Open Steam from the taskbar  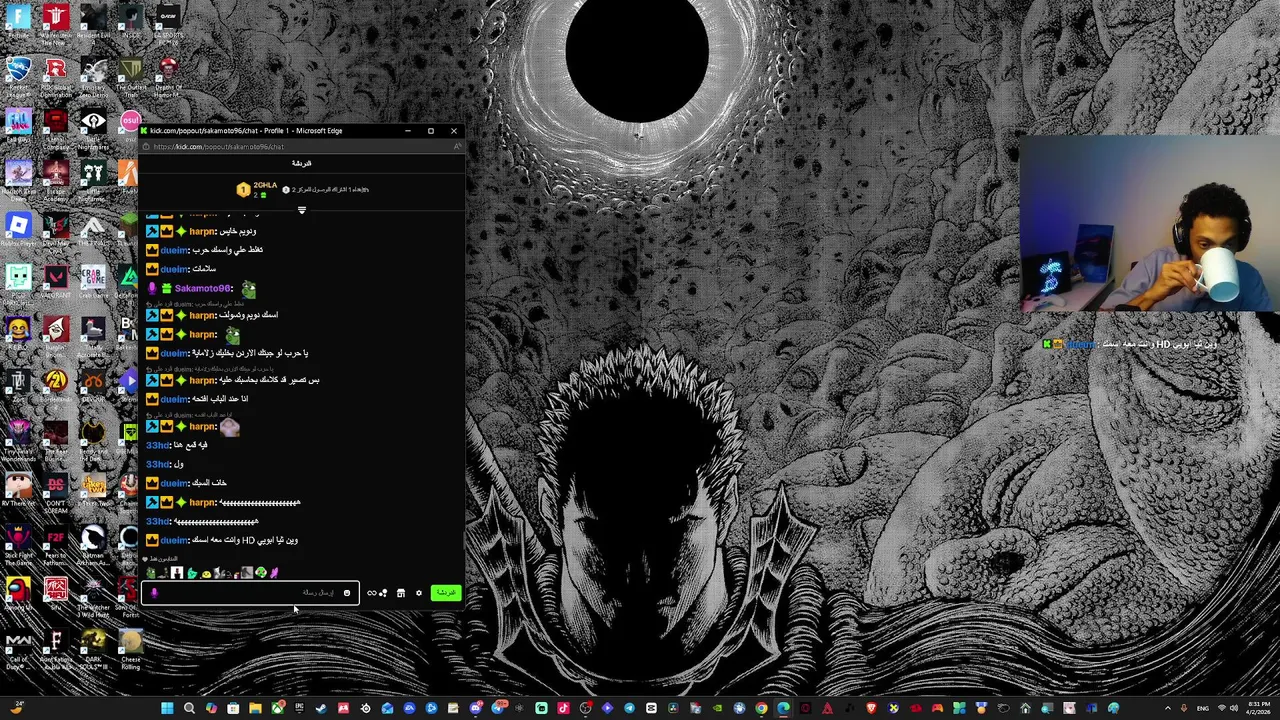pos(321,708)
